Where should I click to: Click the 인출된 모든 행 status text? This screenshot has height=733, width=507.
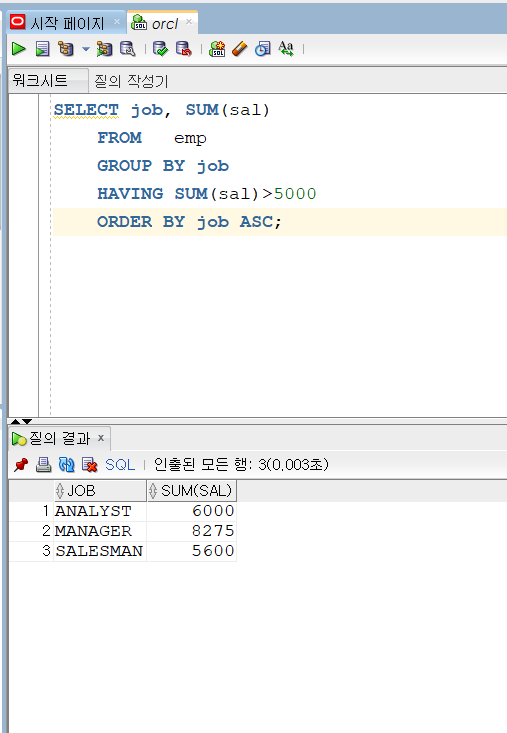(x=241, y=465)
